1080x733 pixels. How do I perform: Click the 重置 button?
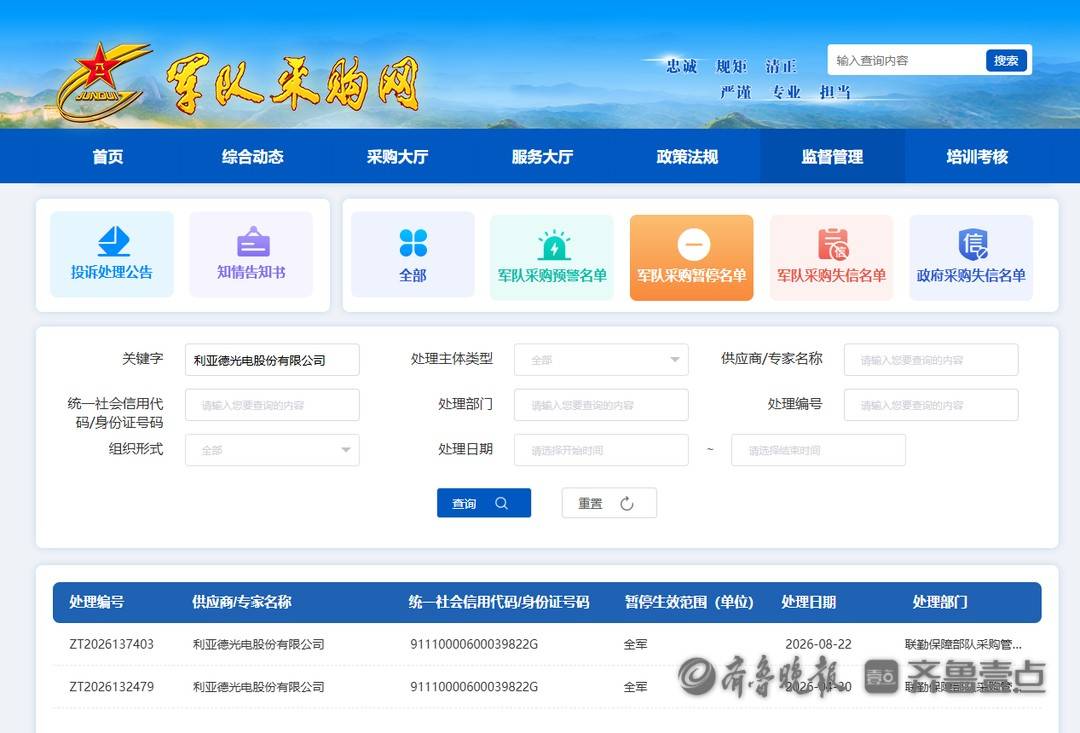[609, 503]
